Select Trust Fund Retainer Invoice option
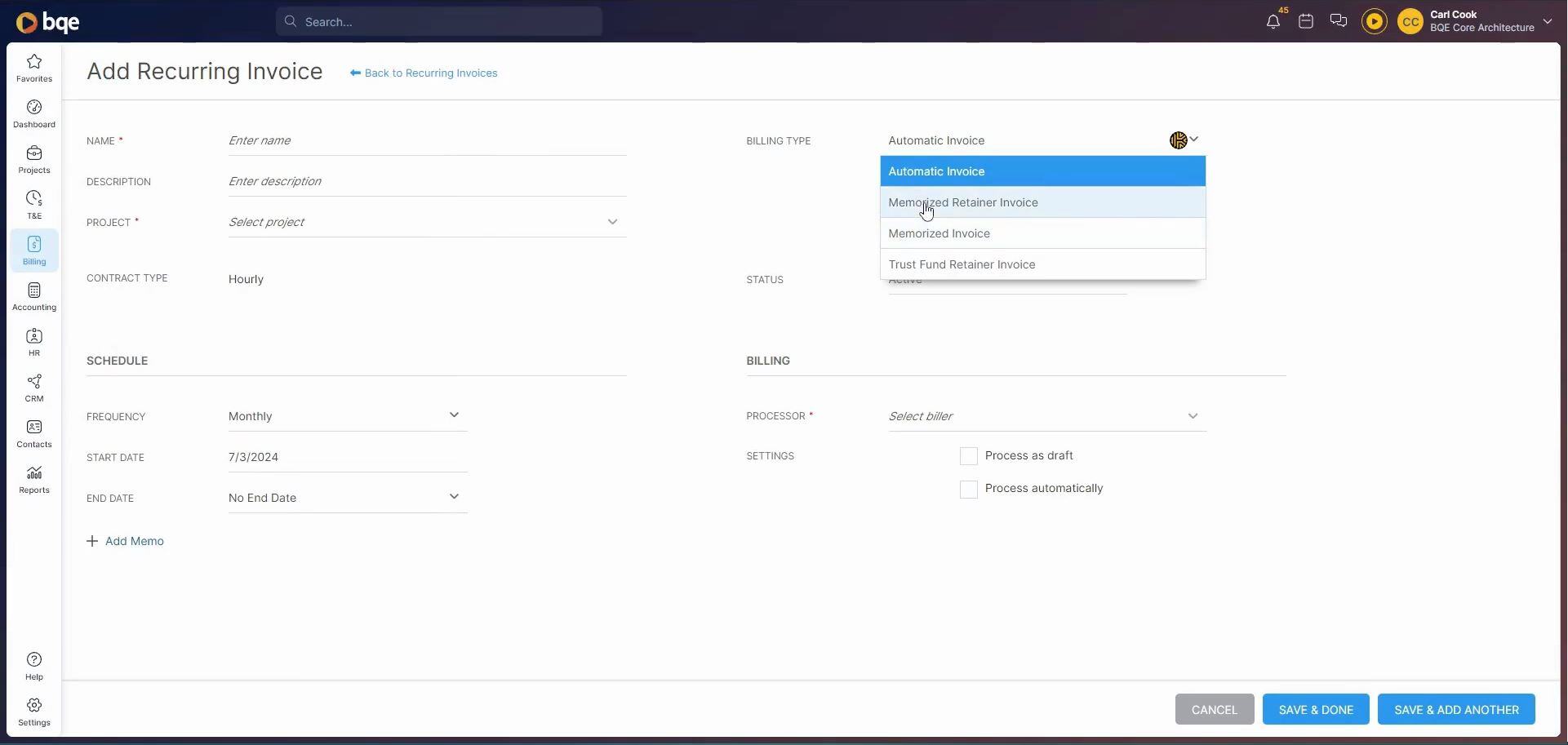Viewport: 1568px width, 745px height. pyautogui.click(x=1042, y=264)
